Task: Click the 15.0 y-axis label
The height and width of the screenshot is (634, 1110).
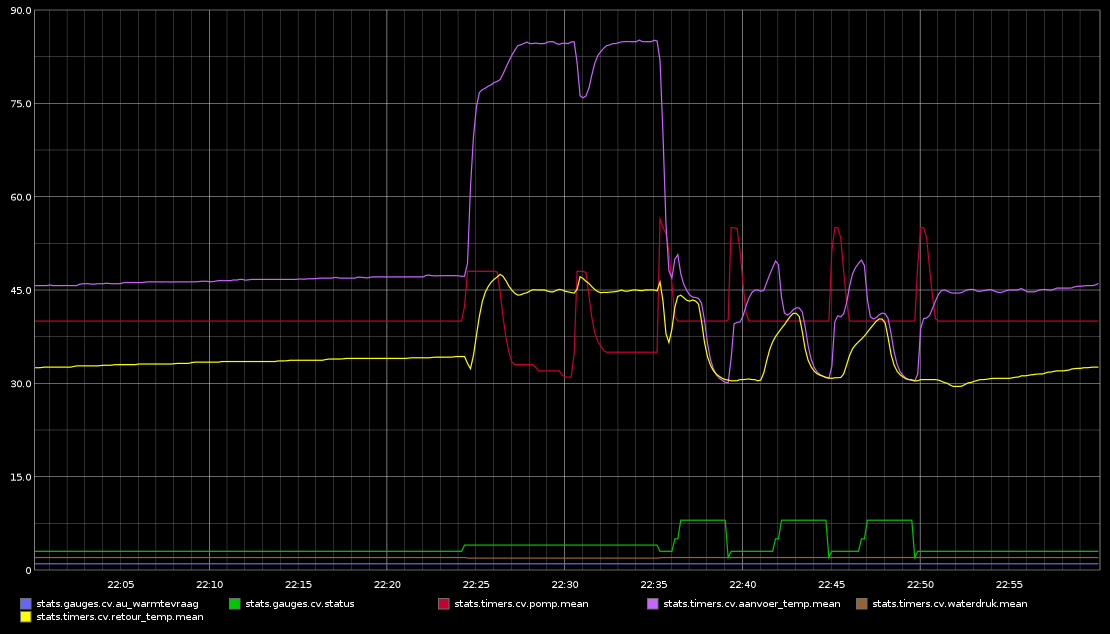Action: pyautogui.click(x=21, y=477)
